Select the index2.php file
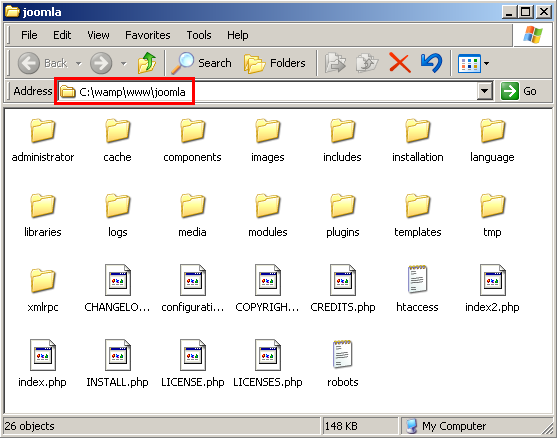Image resolution: width=557 pixels, height=438 pixels. [x=492, y=288]
